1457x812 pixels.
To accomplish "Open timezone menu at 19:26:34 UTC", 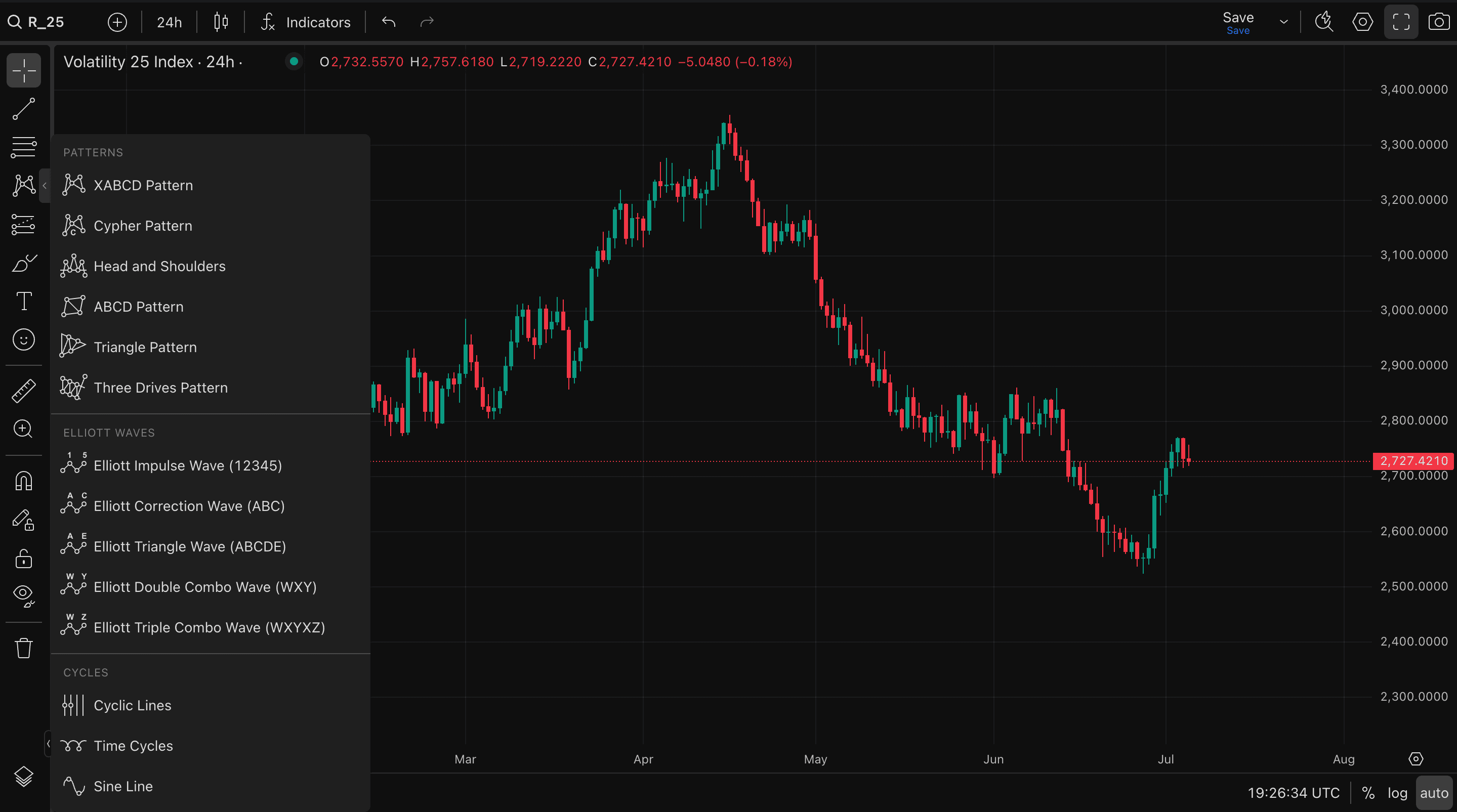I will coord(1294,793).
